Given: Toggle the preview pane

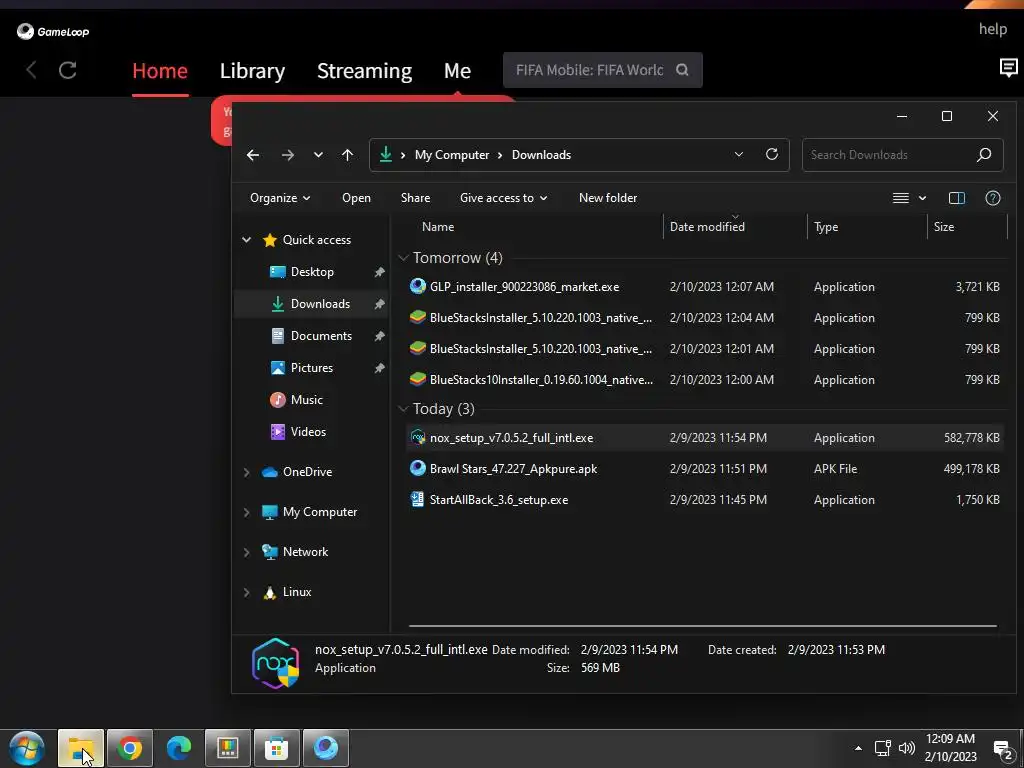Looking at the screenshot, I should point(957,198).
